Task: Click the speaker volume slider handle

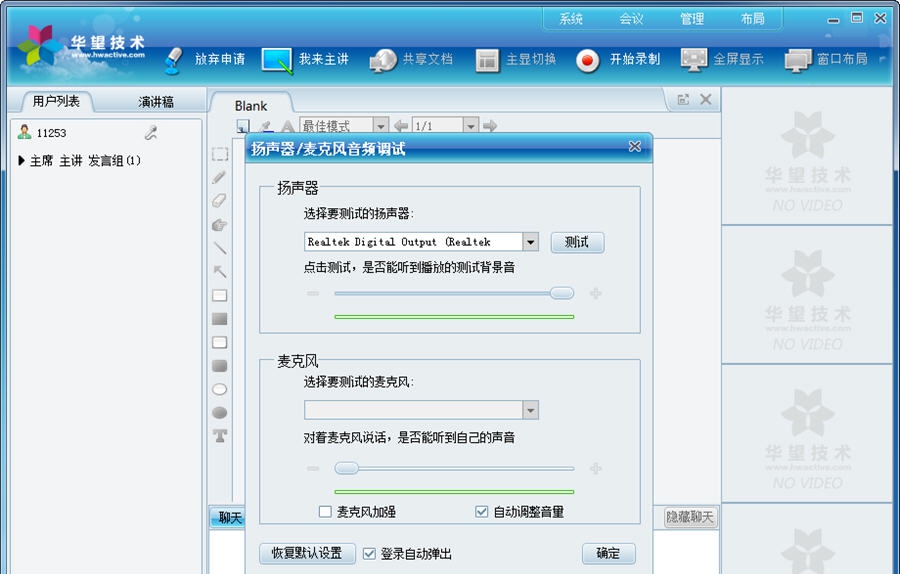Action: pos(562,293)
